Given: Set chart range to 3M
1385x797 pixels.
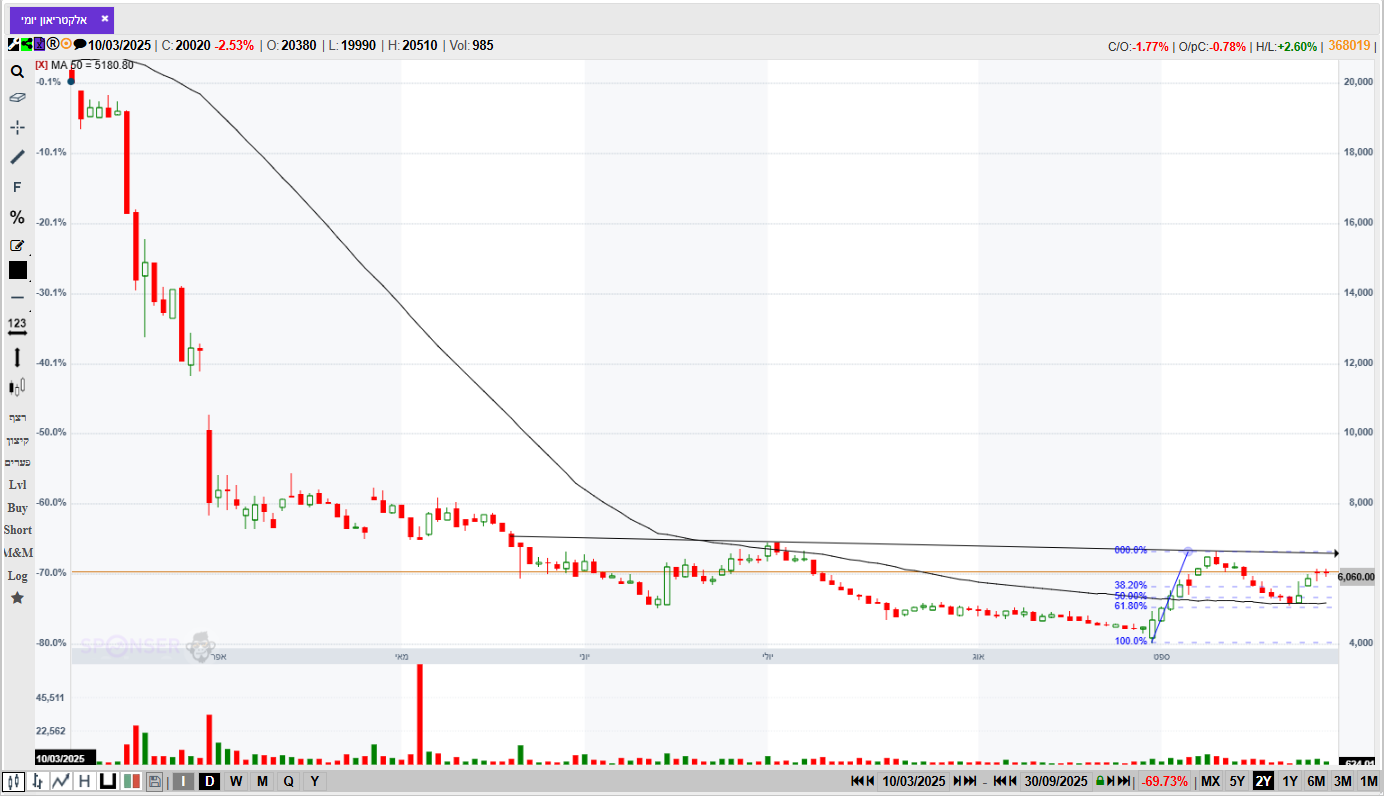Looking at the screenshot, I should (1343, 781).
